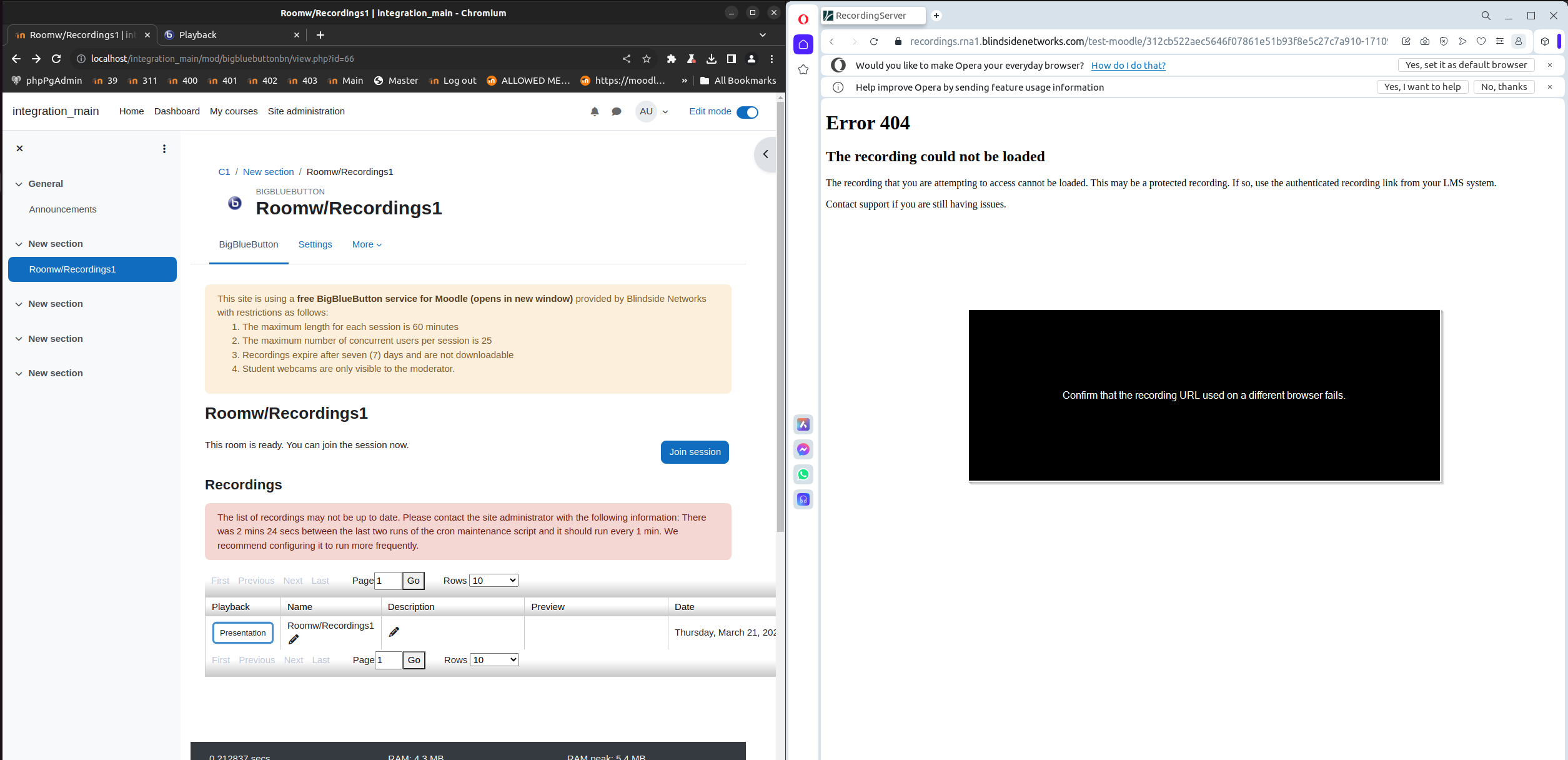Screen dimensions: 1568x760
Task: Open Moodle notifications bell
Action: point(595,111)
